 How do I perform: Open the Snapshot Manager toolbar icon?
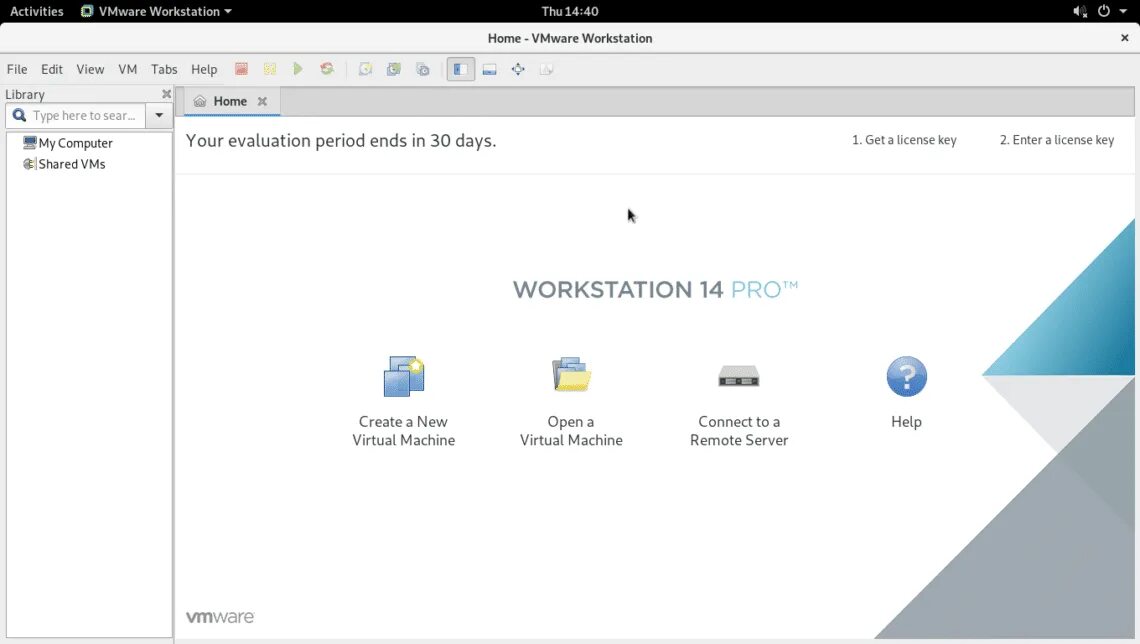(422, 69)
